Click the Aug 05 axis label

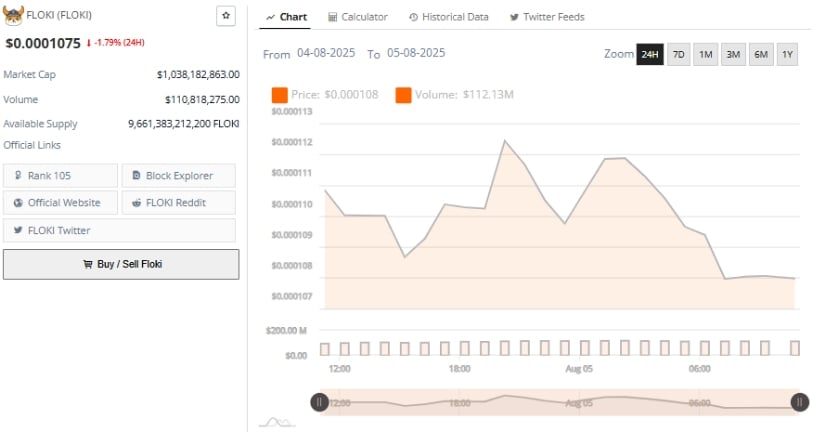coord(579,369)
